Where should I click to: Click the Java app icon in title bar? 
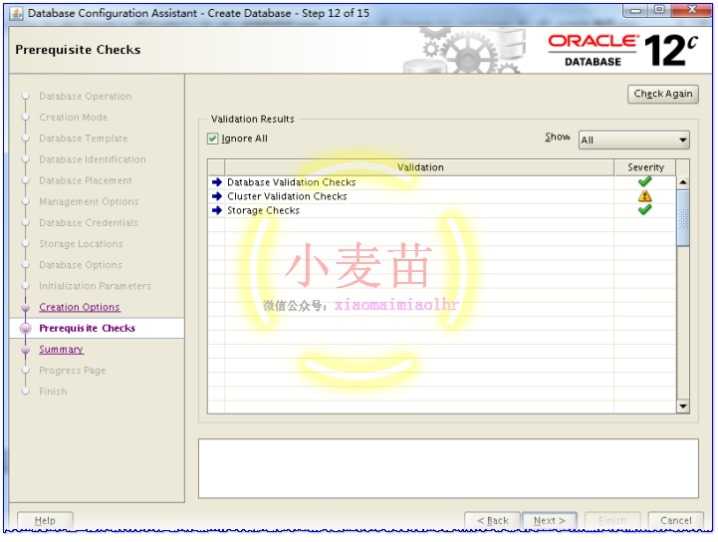click(16, 14)
